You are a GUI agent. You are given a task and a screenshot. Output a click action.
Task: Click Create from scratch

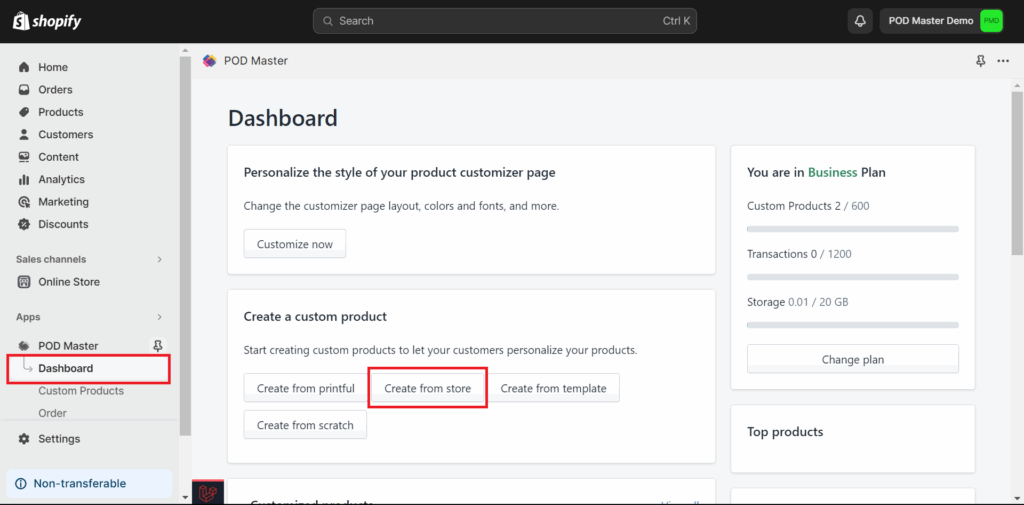point(305,425)
